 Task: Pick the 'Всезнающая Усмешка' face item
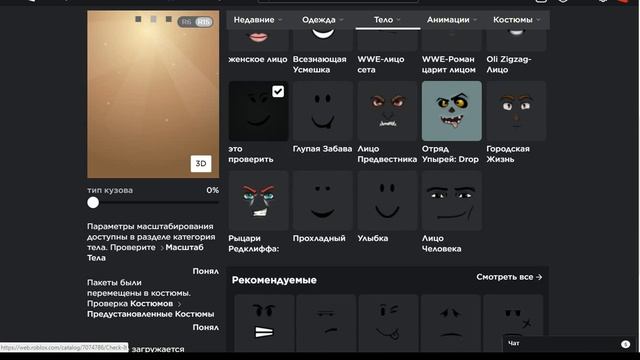coord(323,40)
